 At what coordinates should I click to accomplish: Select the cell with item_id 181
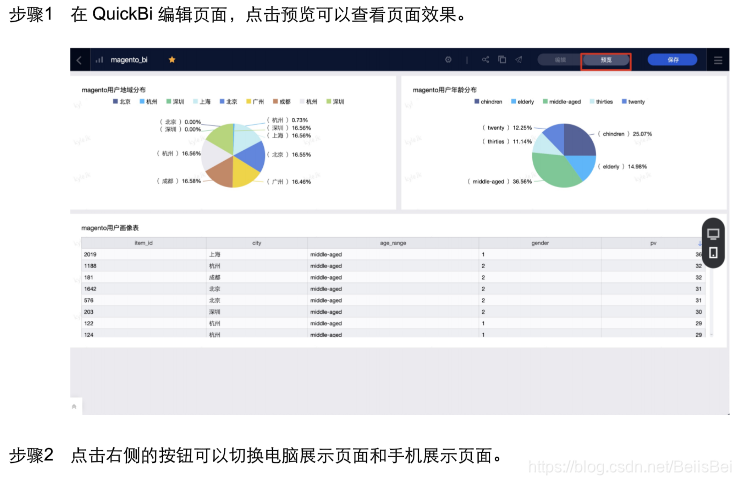point(144,277)
